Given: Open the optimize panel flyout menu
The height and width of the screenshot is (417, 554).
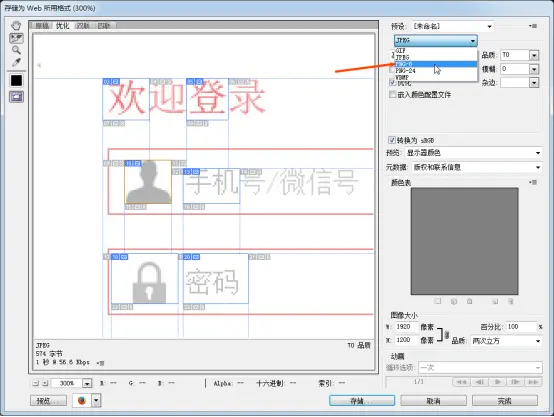Looking at the screenshot, I should click(533, 26).
